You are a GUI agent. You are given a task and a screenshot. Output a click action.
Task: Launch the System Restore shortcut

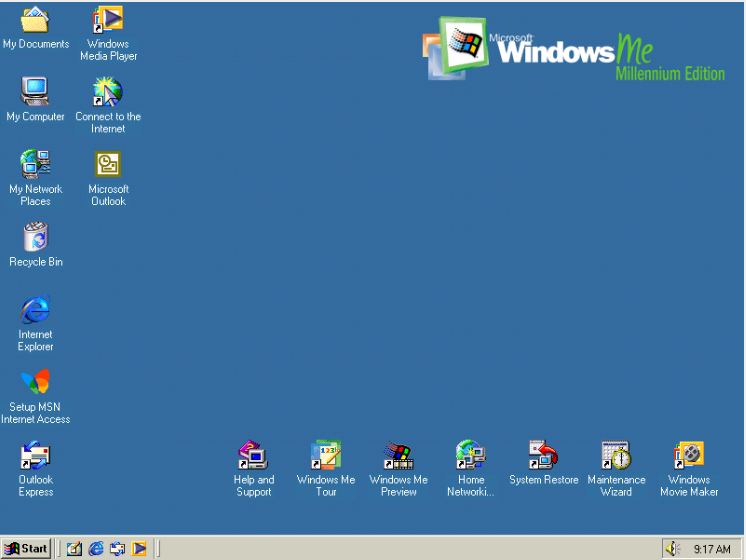coord(543,455)
